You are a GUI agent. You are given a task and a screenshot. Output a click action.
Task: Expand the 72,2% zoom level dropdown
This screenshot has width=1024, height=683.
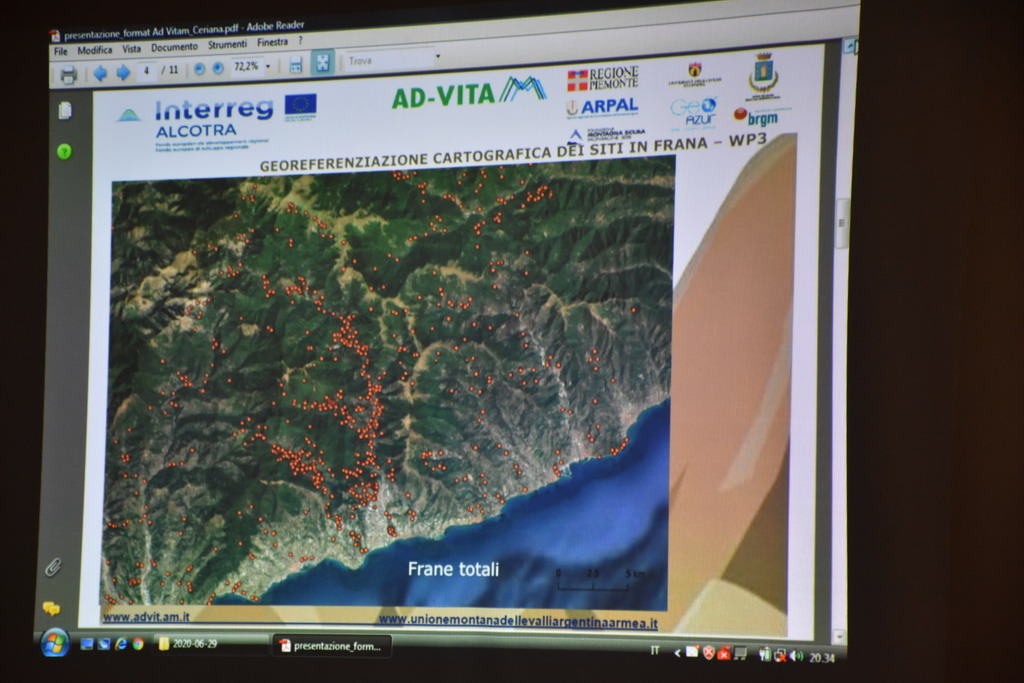click(x=268, y=66)
